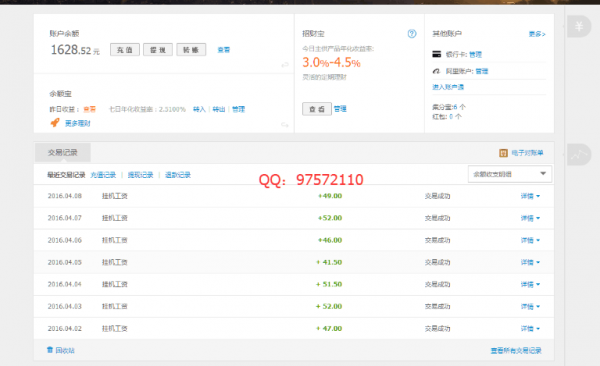Click the 余额宝 转入 link
This screenshot has height=366, width=600.
coord(199,109)
